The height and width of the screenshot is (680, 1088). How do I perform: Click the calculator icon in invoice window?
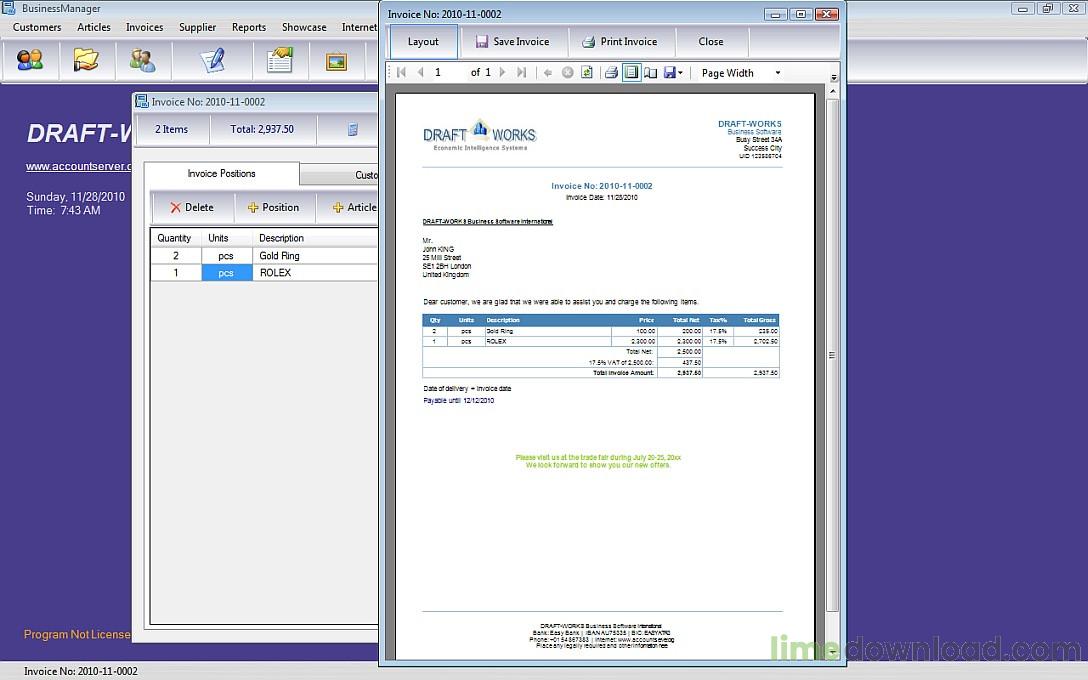(352, 129)
